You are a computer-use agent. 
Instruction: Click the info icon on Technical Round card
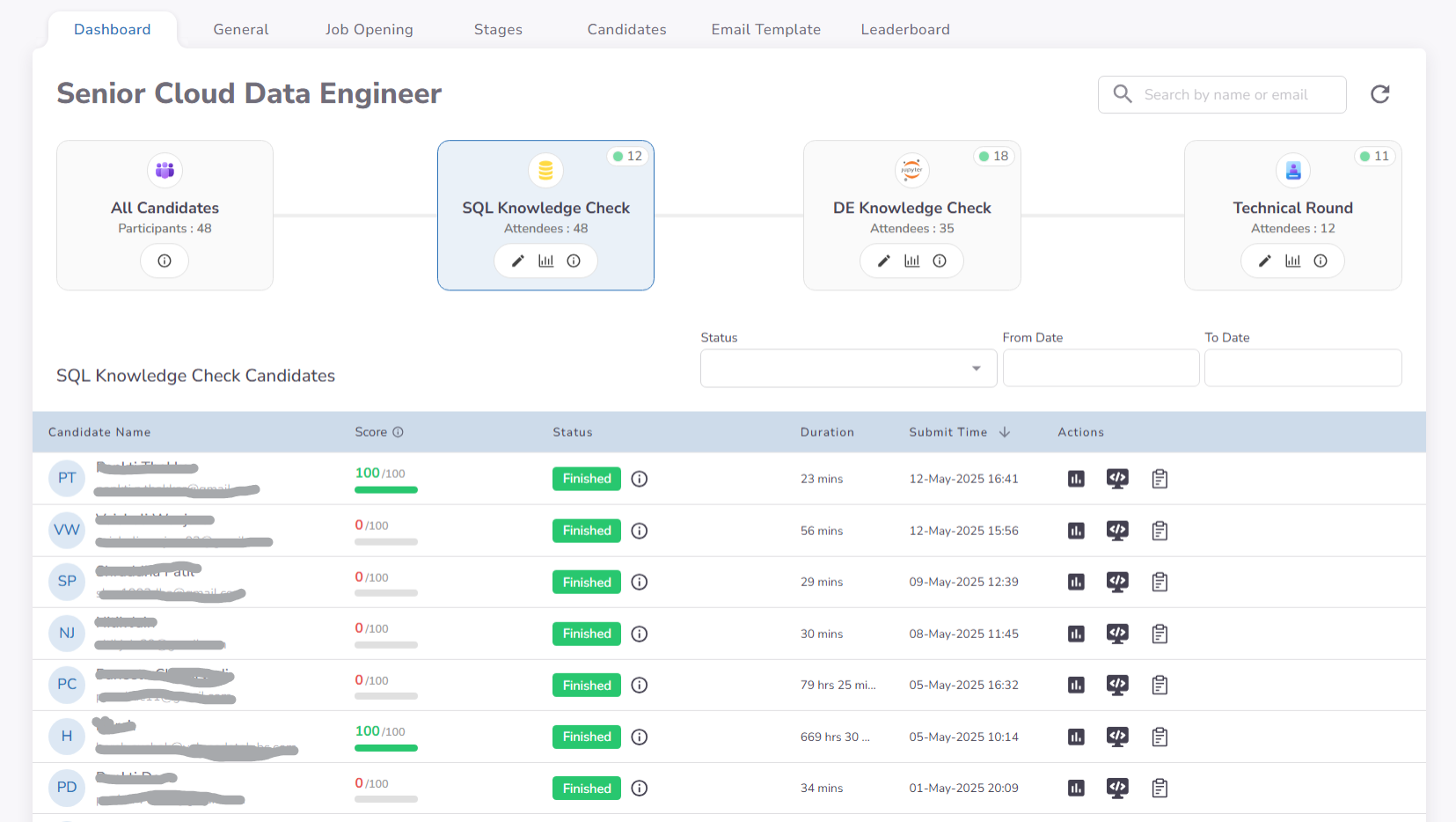(1320, 261)
